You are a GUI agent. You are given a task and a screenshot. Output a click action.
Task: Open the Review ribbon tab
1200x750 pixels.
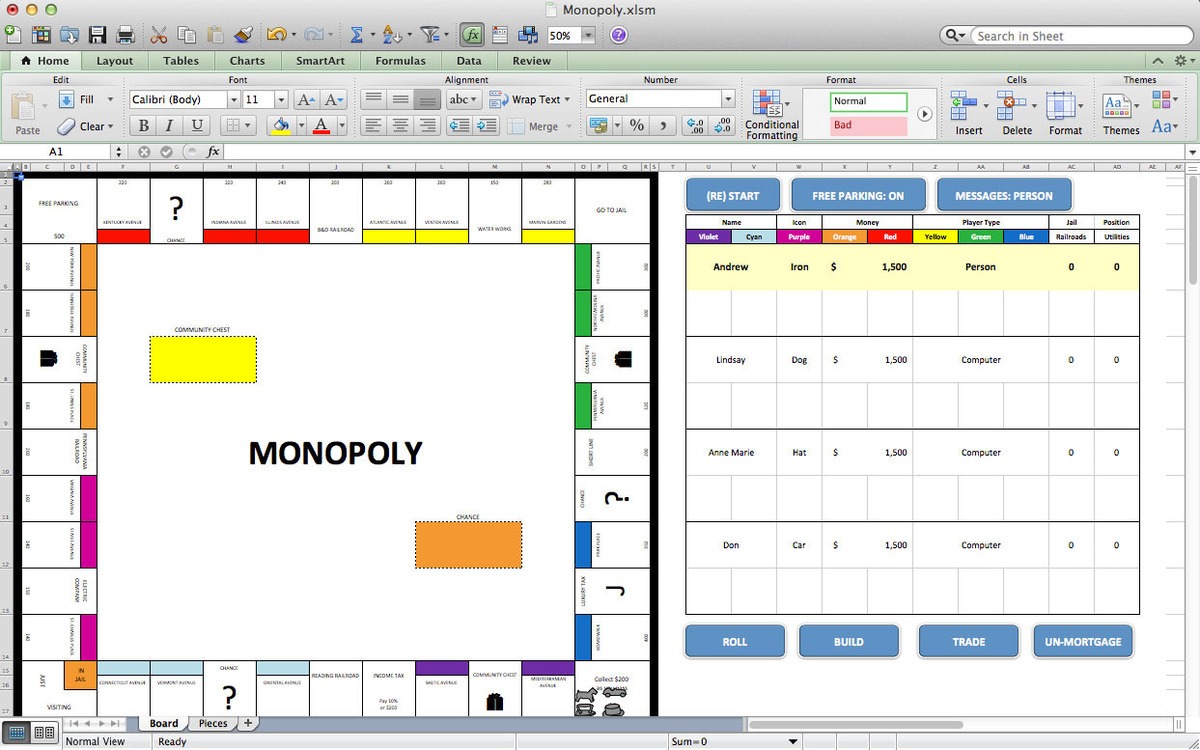[x=531, y=61]
